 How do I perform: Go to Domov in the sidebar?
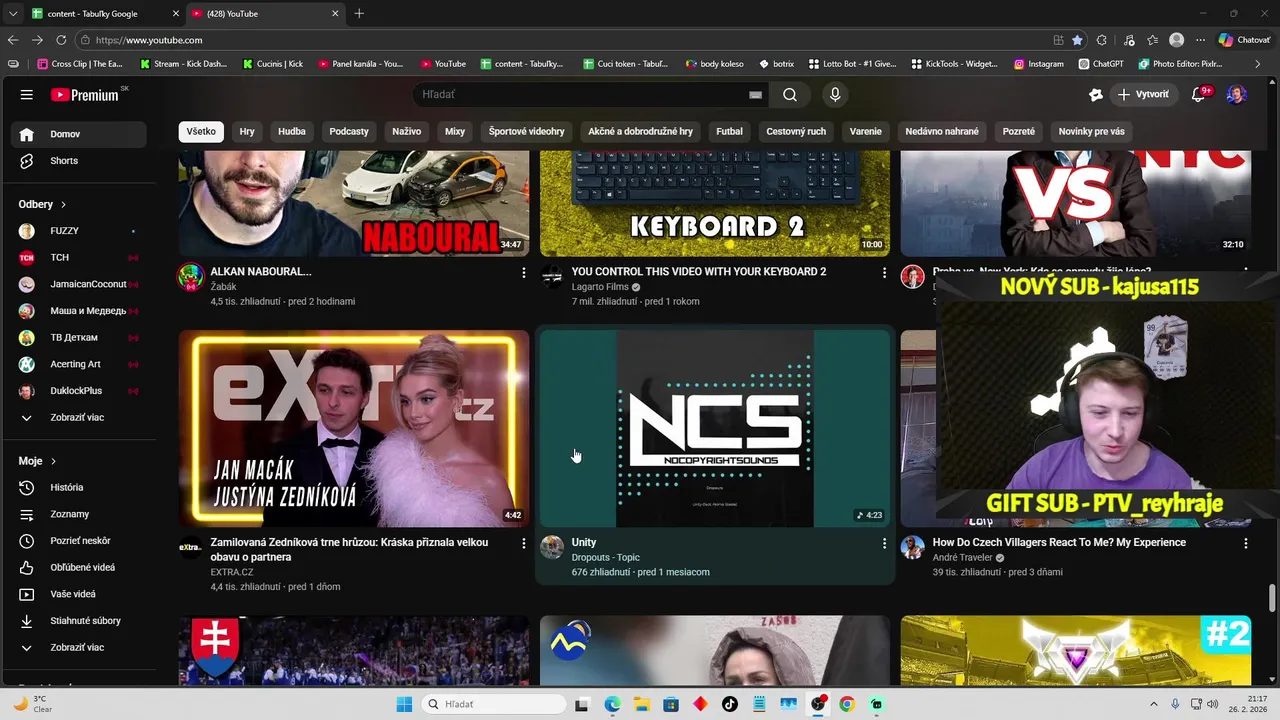pos(80,134)
